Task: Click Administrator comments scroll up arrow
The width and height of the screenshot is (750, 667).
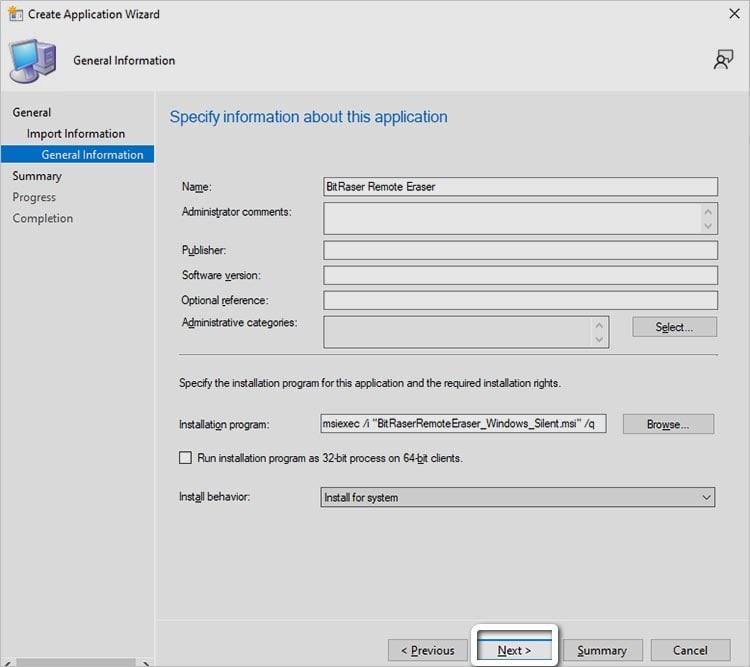Action: 708,211
